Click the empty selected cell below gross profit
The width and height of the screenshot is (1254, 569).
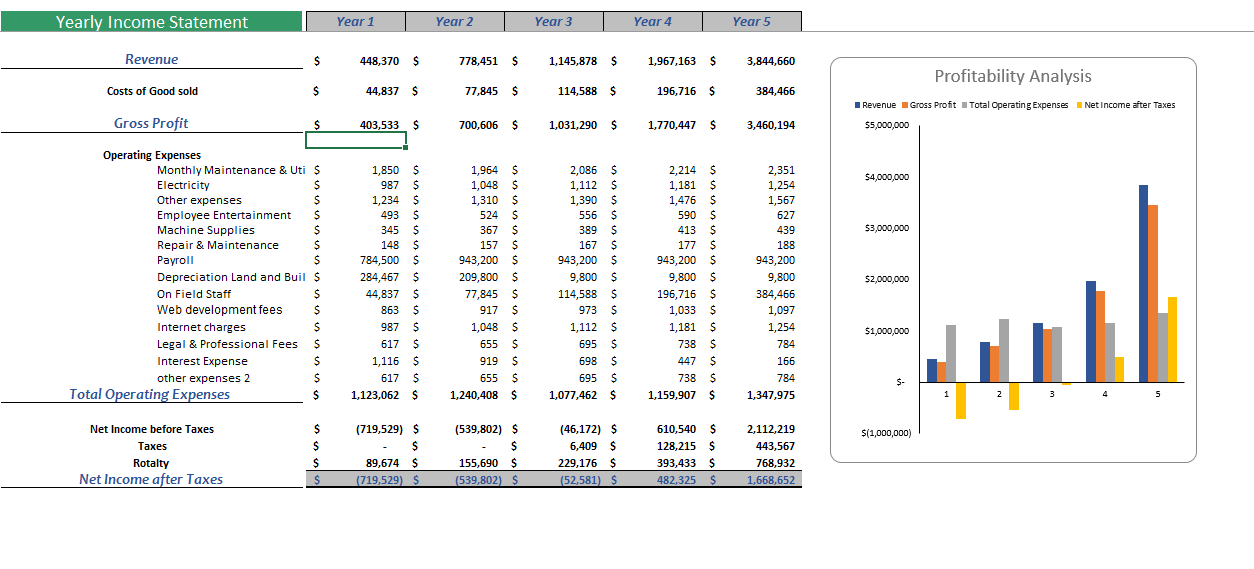point(356,141)
